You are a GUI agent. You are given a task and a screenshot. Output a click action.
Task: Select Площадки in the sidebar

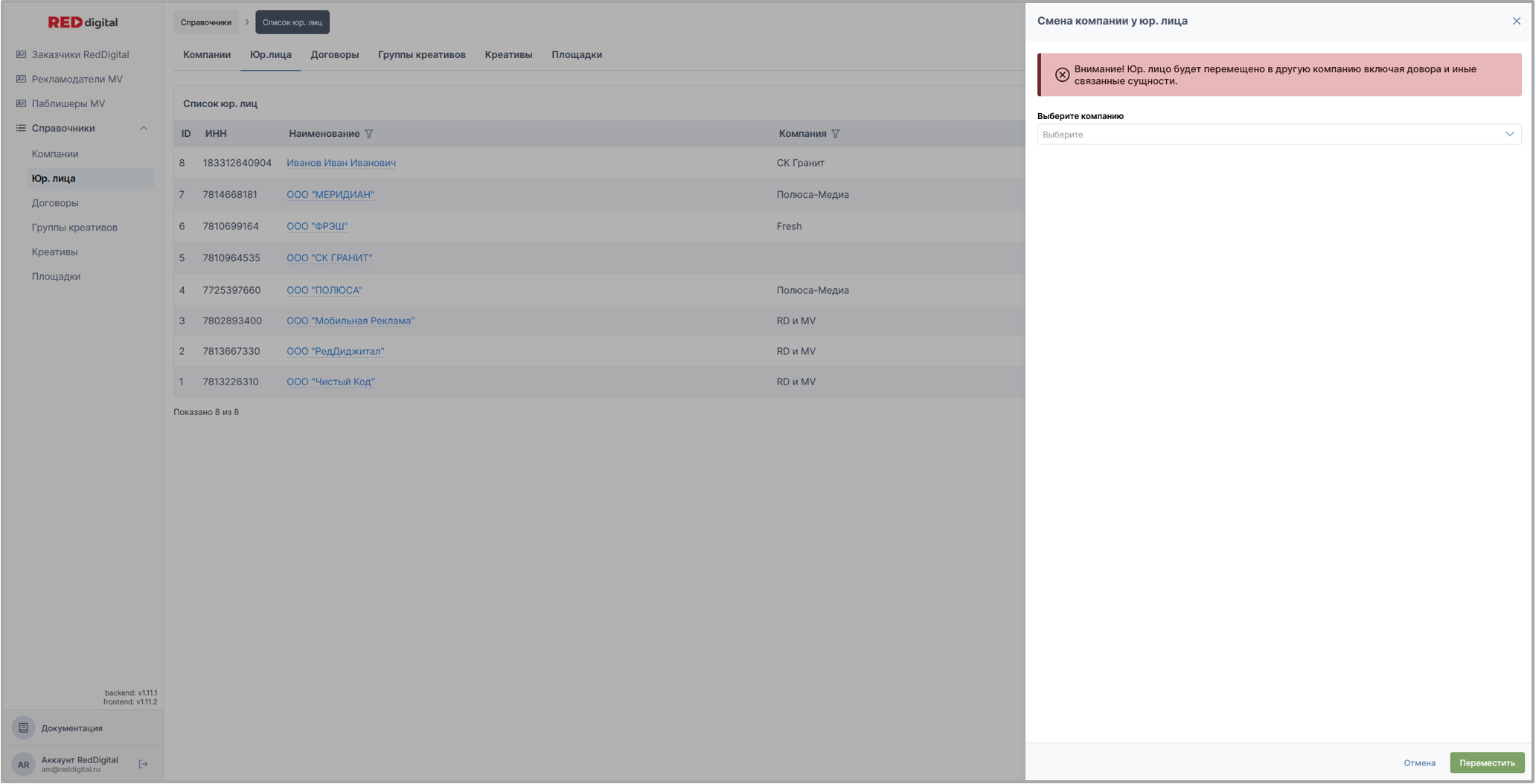coord(56,276)
